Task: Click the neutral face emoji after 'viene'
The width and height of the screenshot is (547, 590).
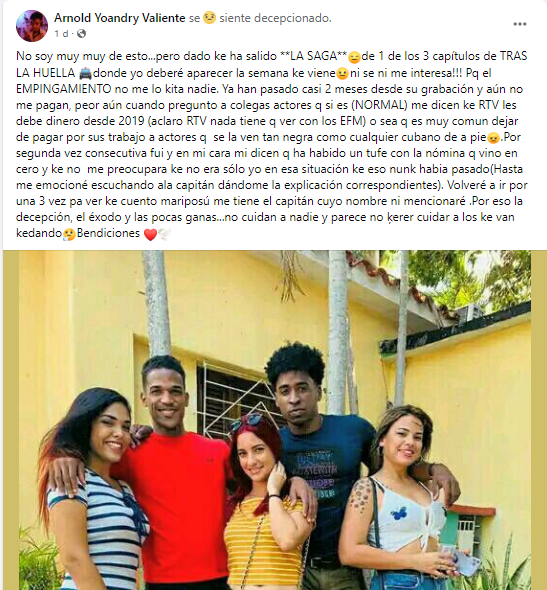Action: coord(342,73)
